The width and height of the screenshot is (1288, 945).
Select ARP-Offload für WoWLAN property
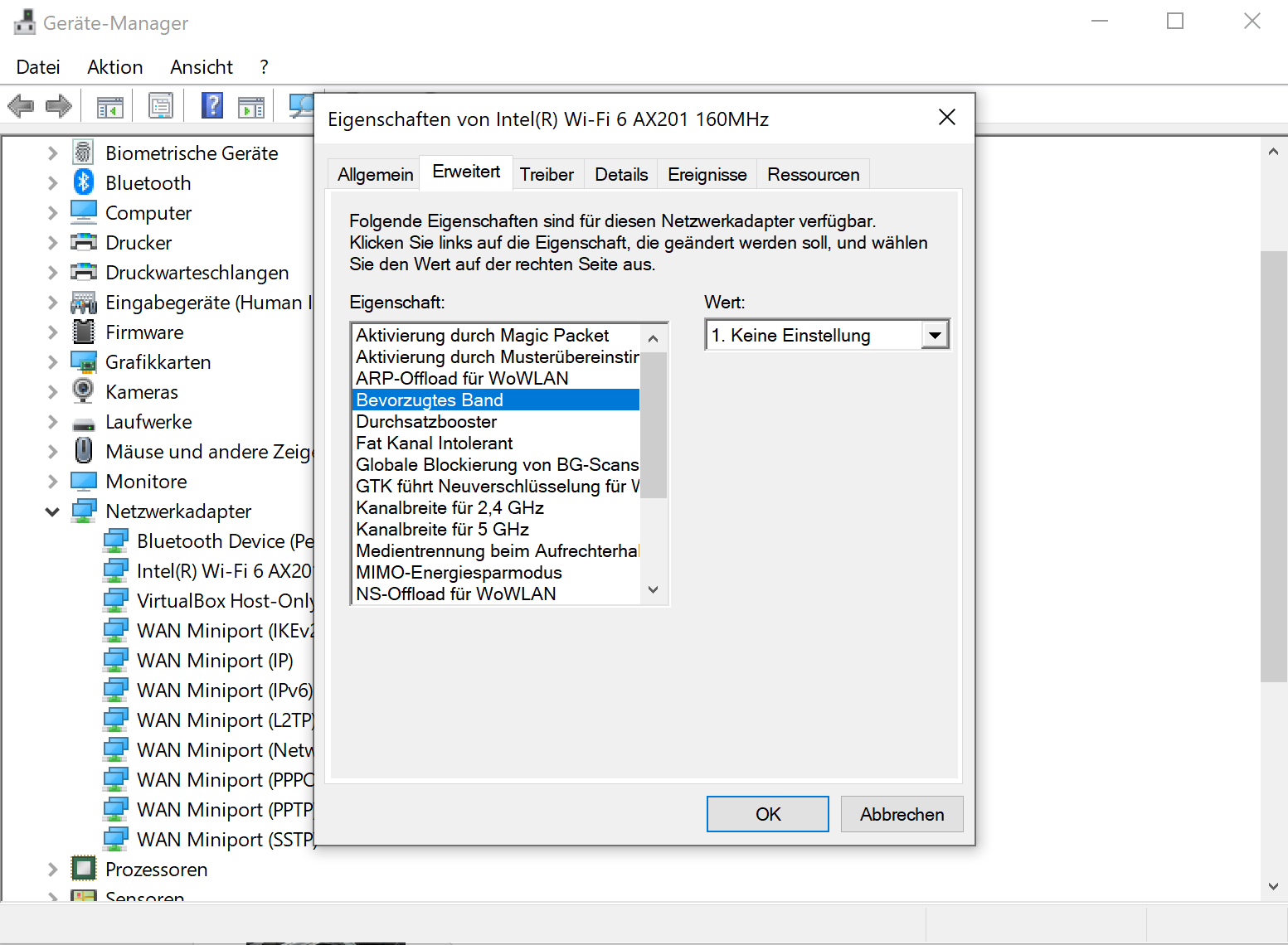click(496, 378)
